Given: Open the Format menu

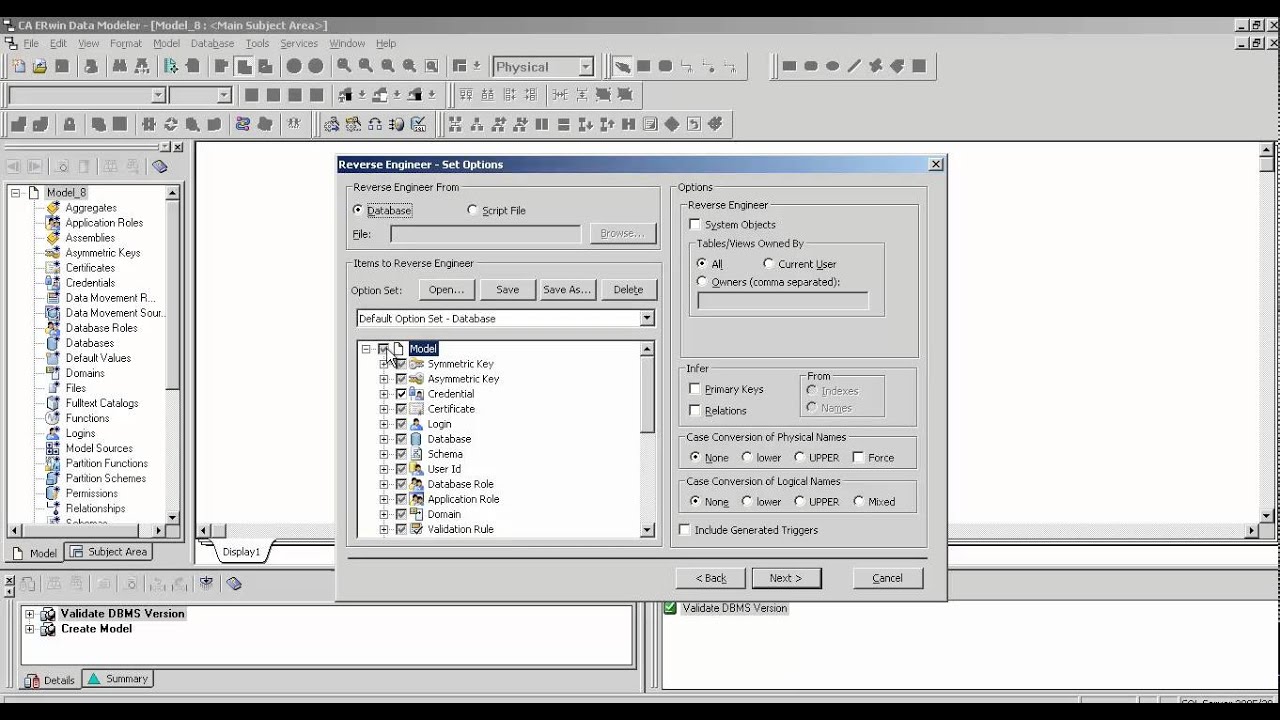Looking at the screenshot, I should (126, 44).
